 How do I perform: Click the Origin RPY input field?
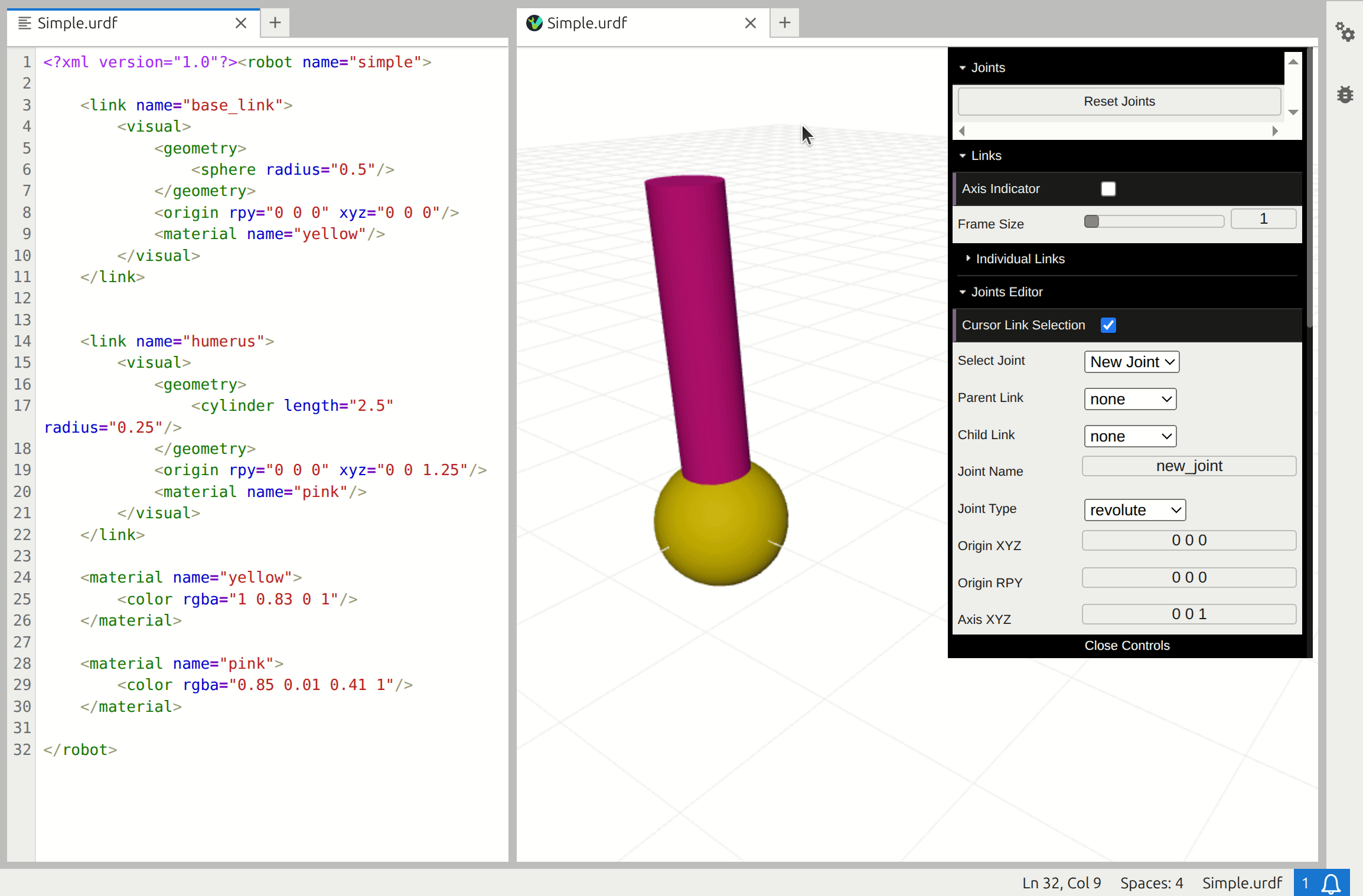pyautogui.click(x=1189, y=578)
